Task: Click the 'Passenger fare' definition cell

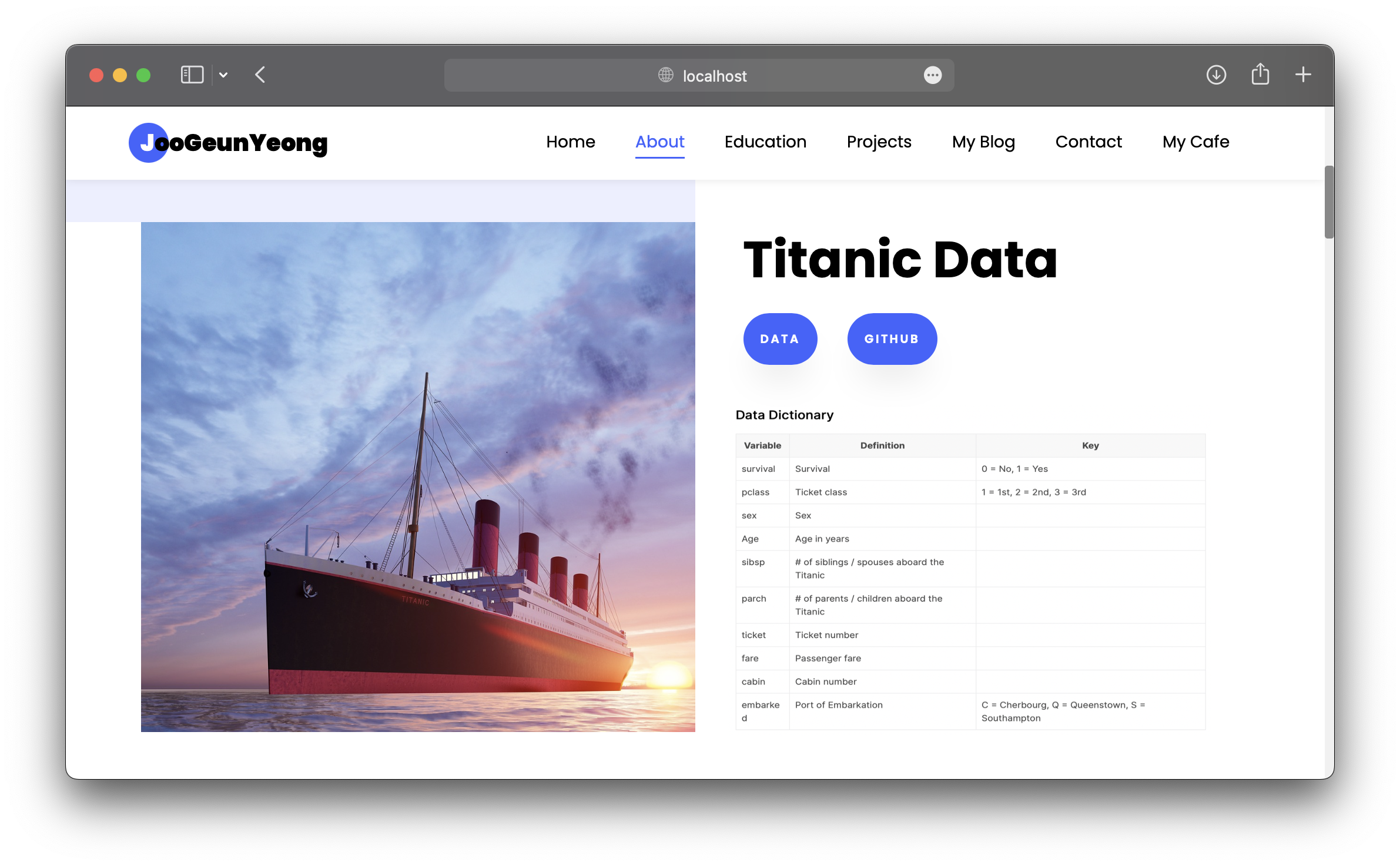Action: pyautogui.click(x=882, y=659)
